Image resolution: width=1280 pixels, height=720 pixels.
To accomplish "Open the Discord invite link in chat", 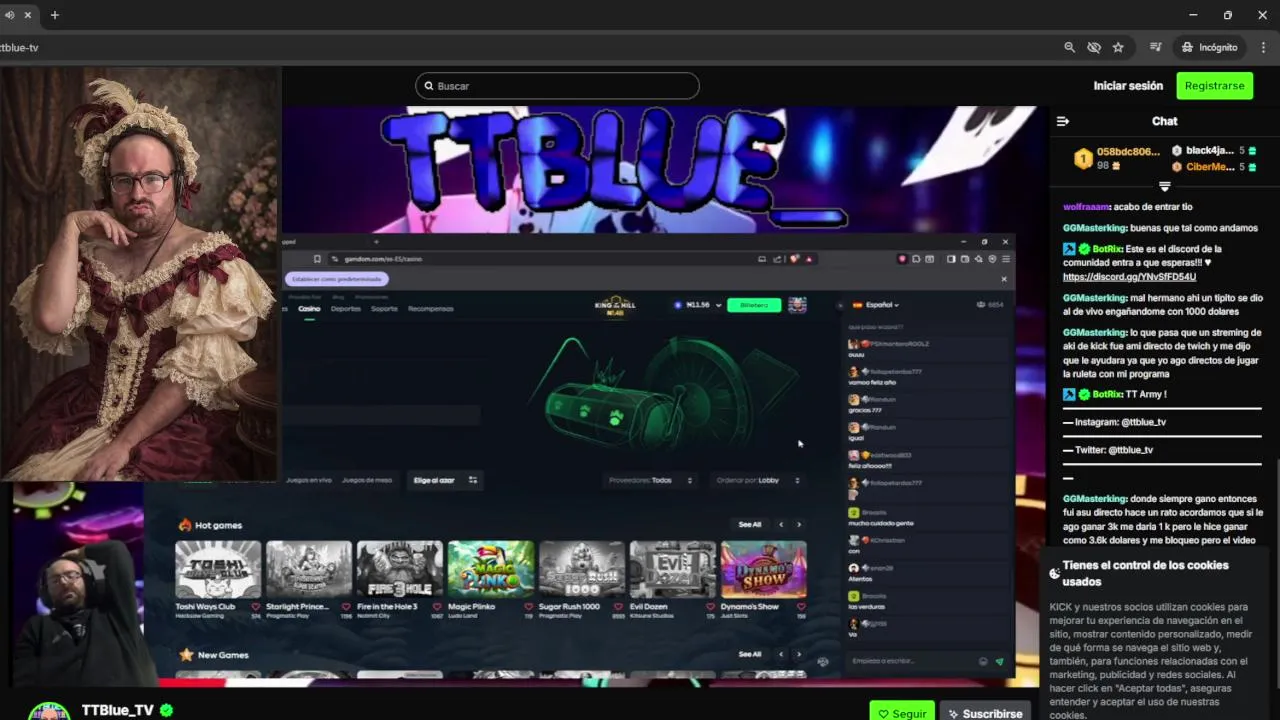I will pos(1129,277).
